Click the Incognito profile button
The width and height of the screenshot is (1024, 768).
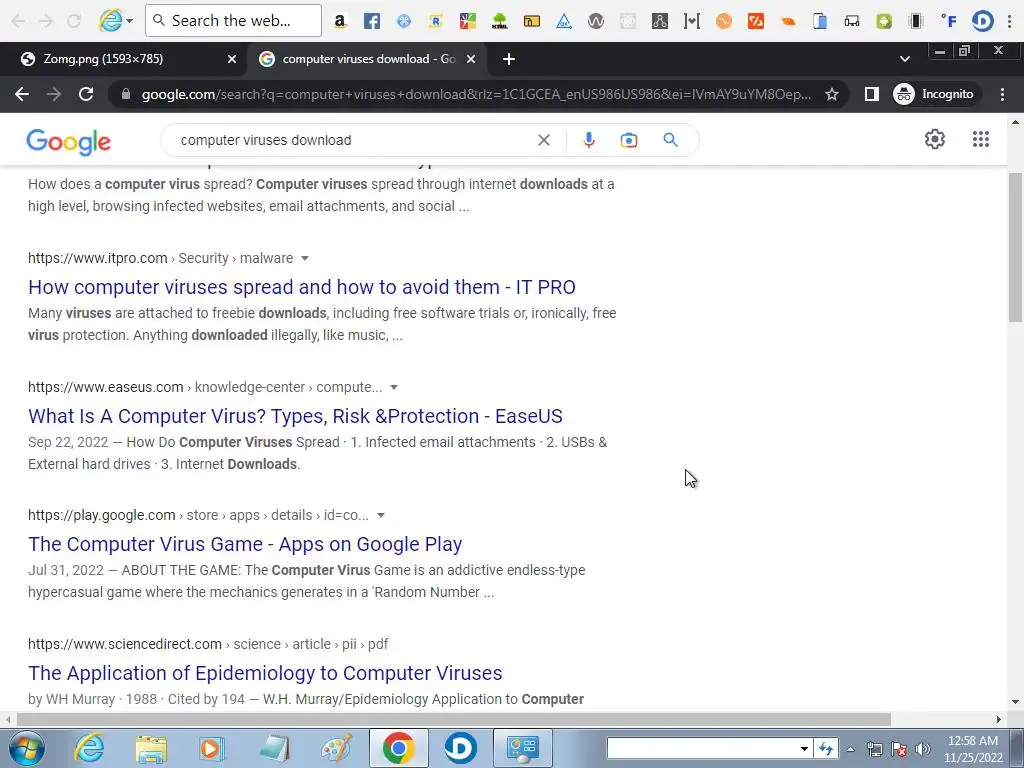pos(933,94)
